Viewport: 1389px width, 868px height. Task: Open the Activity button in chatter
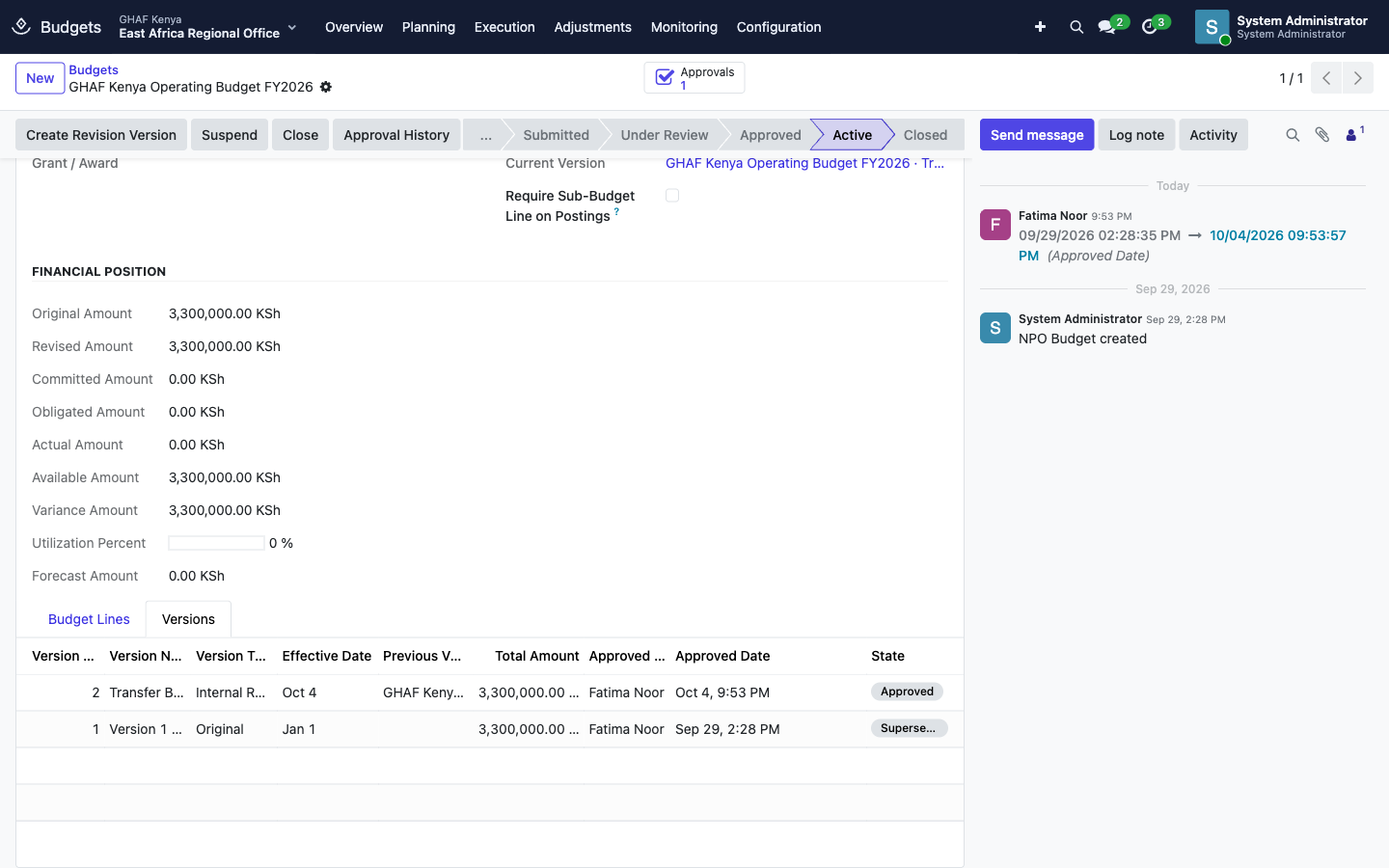tap(1213, 135)
